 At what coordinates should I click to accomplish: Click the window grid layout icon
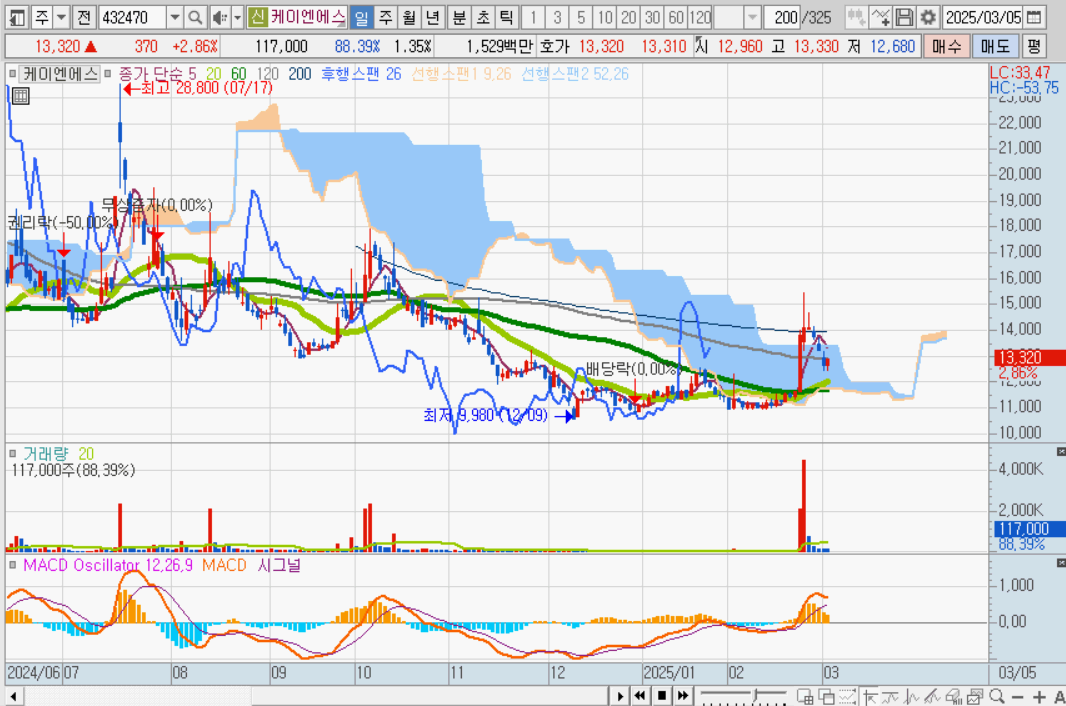805,696
